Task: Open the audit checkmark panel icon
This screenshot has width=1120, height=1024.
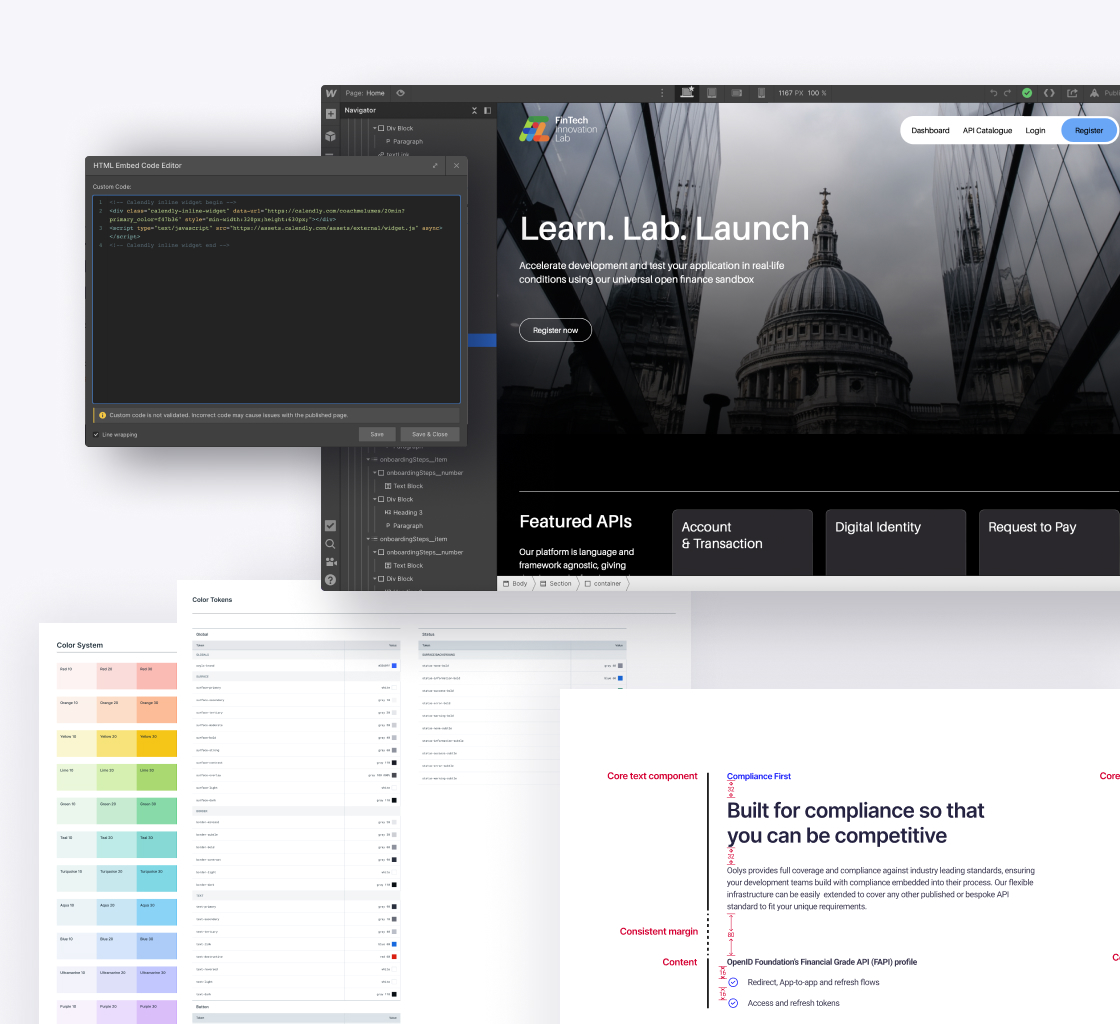Action: [x=330, y=526]
